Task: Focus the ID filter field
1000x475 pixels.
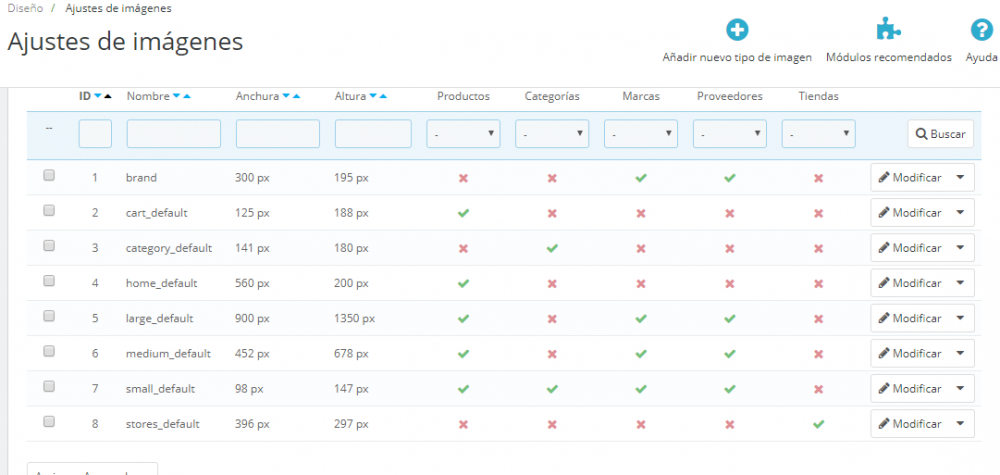Action: [95, 134]
